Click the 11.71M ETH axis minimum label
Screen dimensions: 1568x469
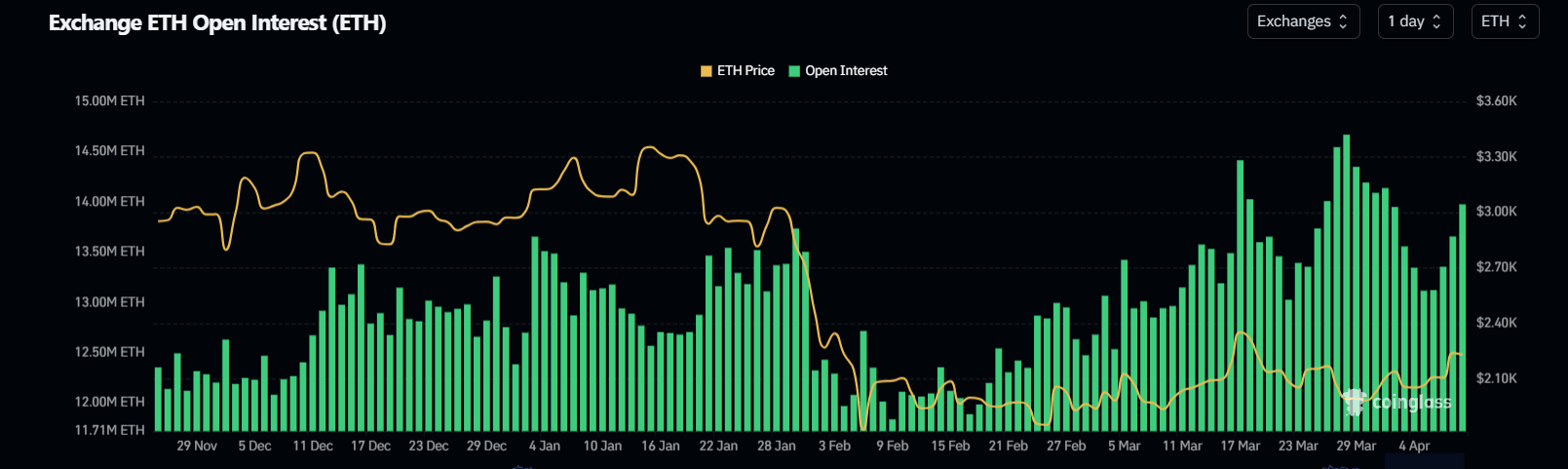tap(109, 430)
